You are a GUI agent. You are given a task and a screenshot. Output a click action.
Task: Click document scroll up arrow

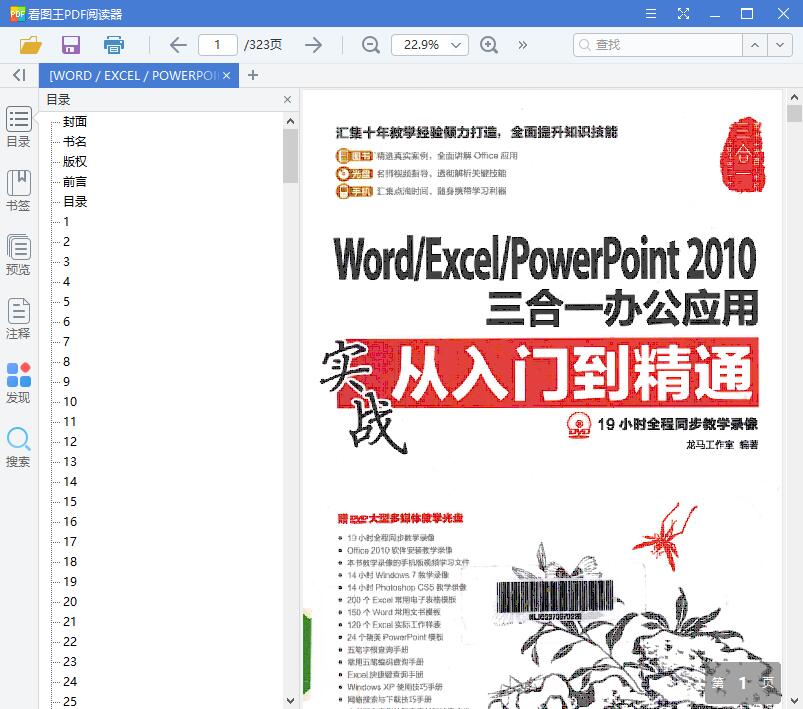point(794,97)
